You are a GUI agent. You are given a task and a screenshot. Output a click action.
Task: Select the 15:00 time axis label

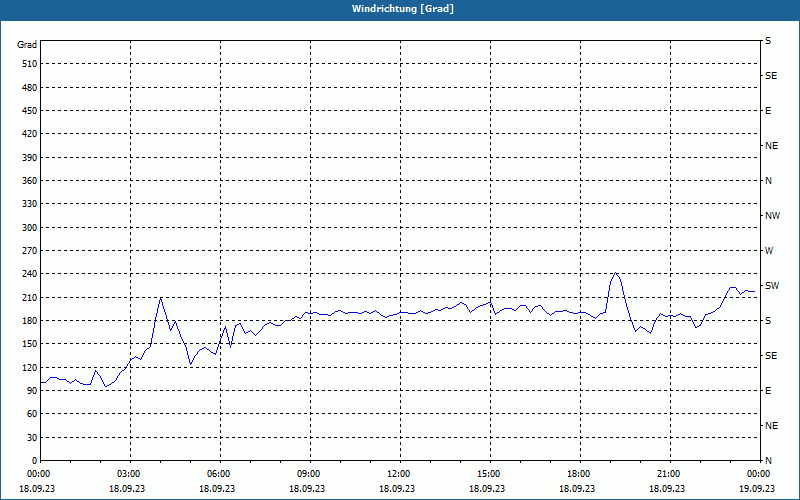490,474
